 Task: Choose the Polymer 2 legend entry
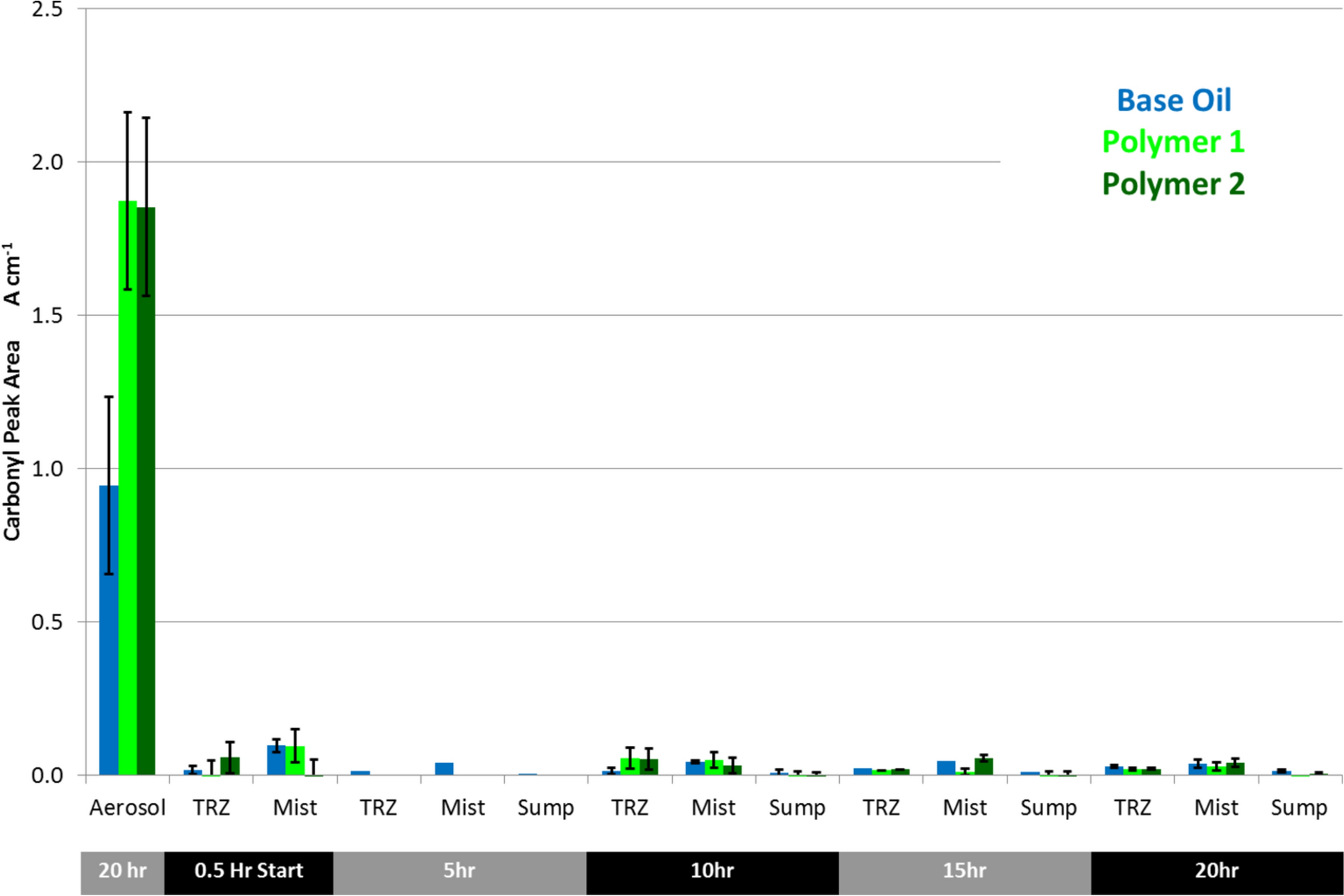pos(1173,184)
